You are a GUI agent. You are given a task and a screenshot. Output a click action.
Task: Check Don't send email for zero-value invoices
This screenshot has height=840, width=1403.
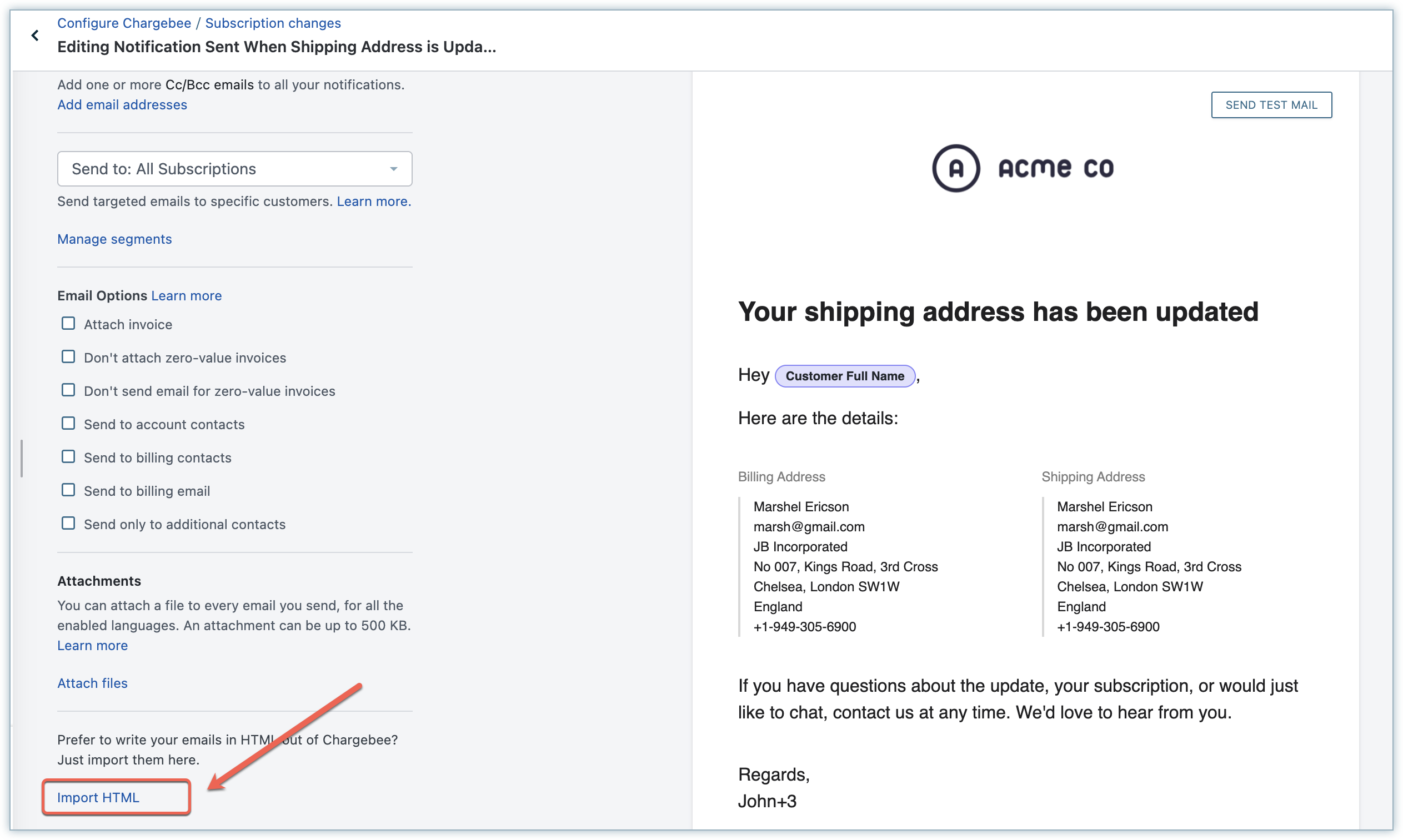coord(68,390)
